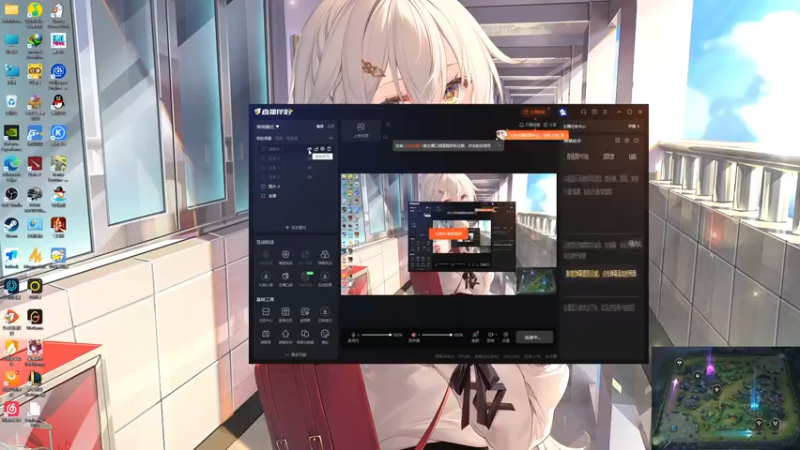The width and height of the screenshot is (800, 450).
Task: Click the microphone tool in the interactive section
Action: click(x=266, y=257)
